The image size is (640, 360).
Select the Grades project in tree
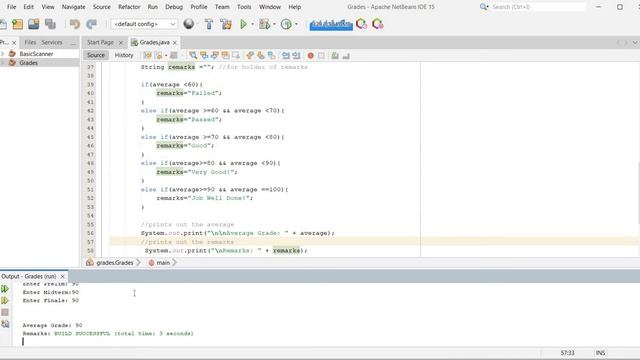(29, 63)
